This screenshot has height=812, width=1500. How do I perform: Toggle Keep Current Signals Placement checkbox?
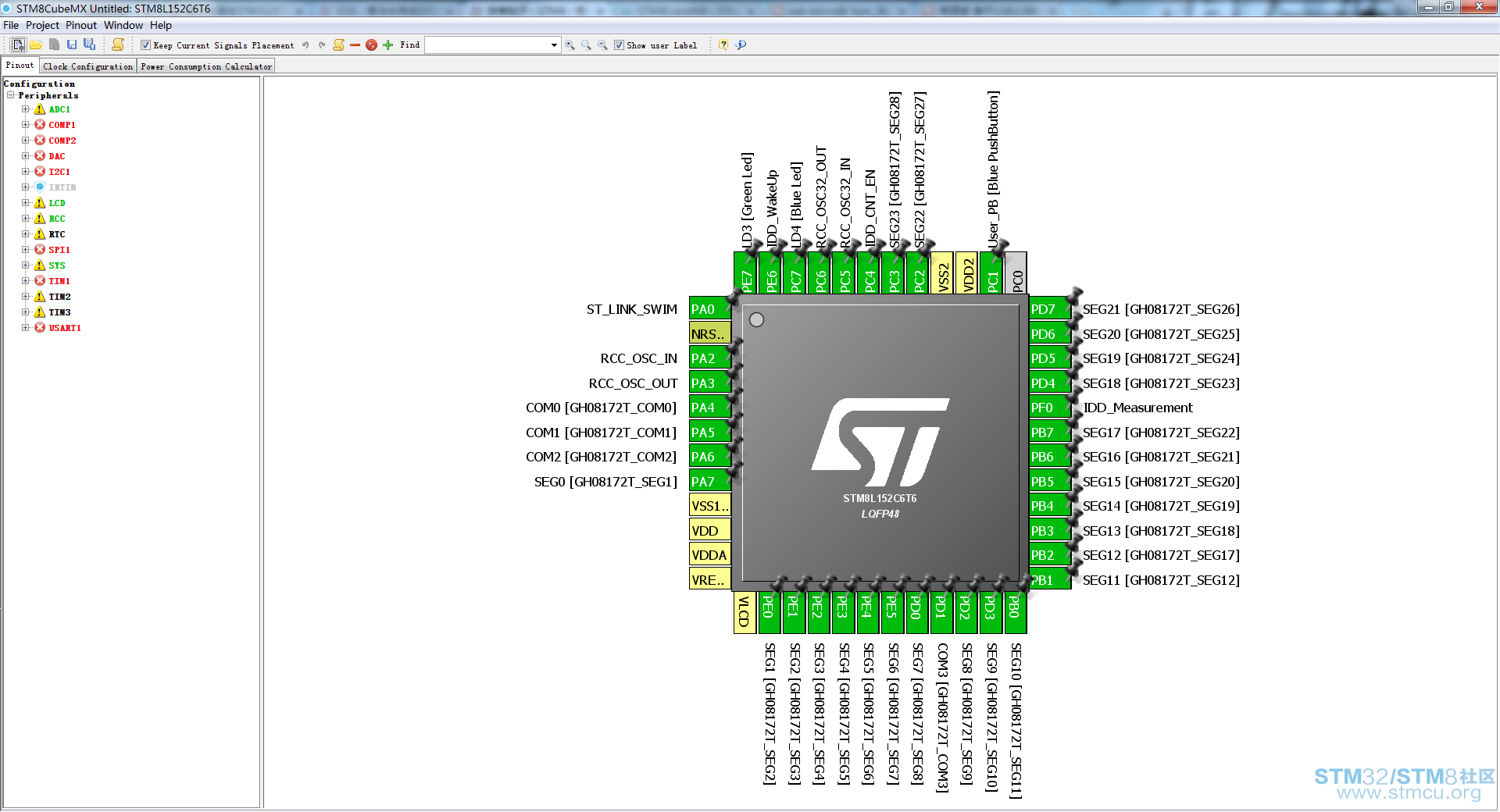(145, 45)
